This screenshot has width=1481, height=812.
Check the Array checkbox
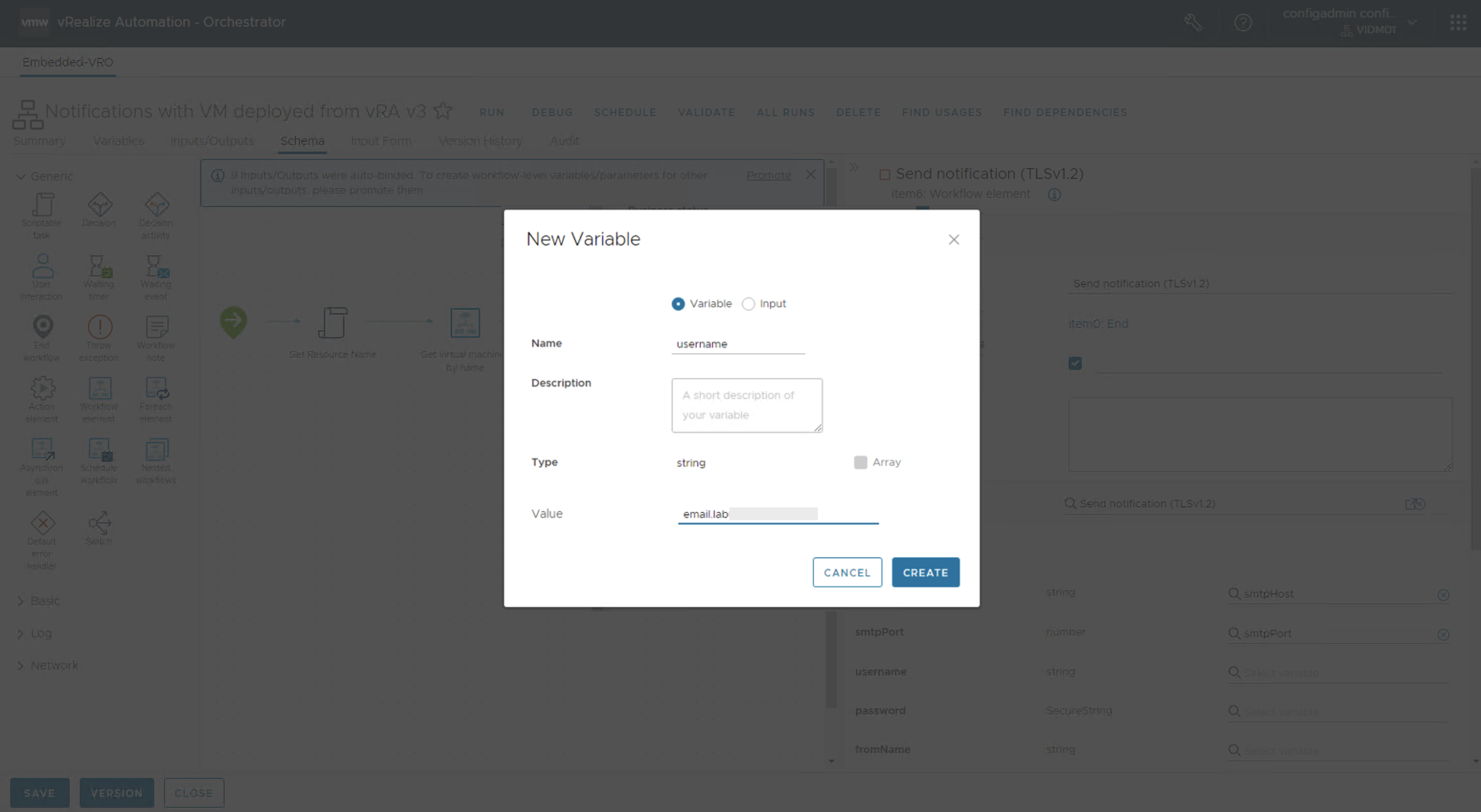(860, 463)
